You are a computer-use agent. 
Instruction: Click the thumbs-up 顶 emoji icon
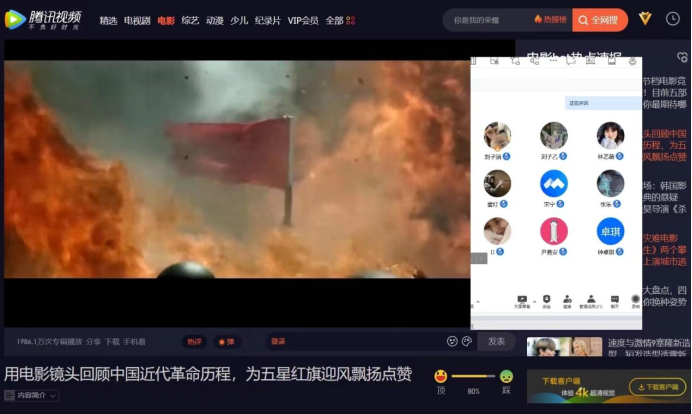440,376
